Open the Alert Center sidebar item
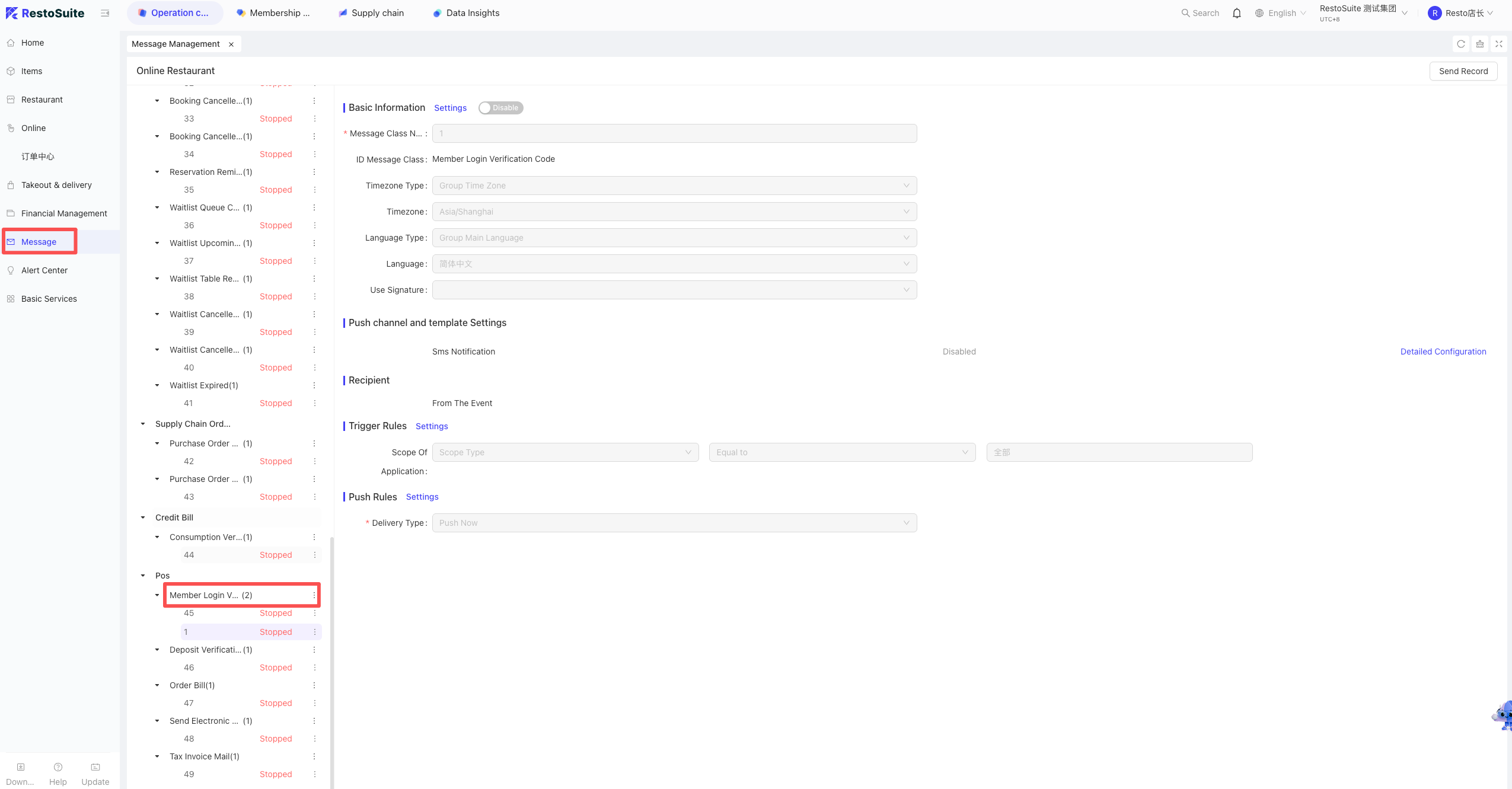The height and width of the screenshot is (789, 1512). [44, 270]
